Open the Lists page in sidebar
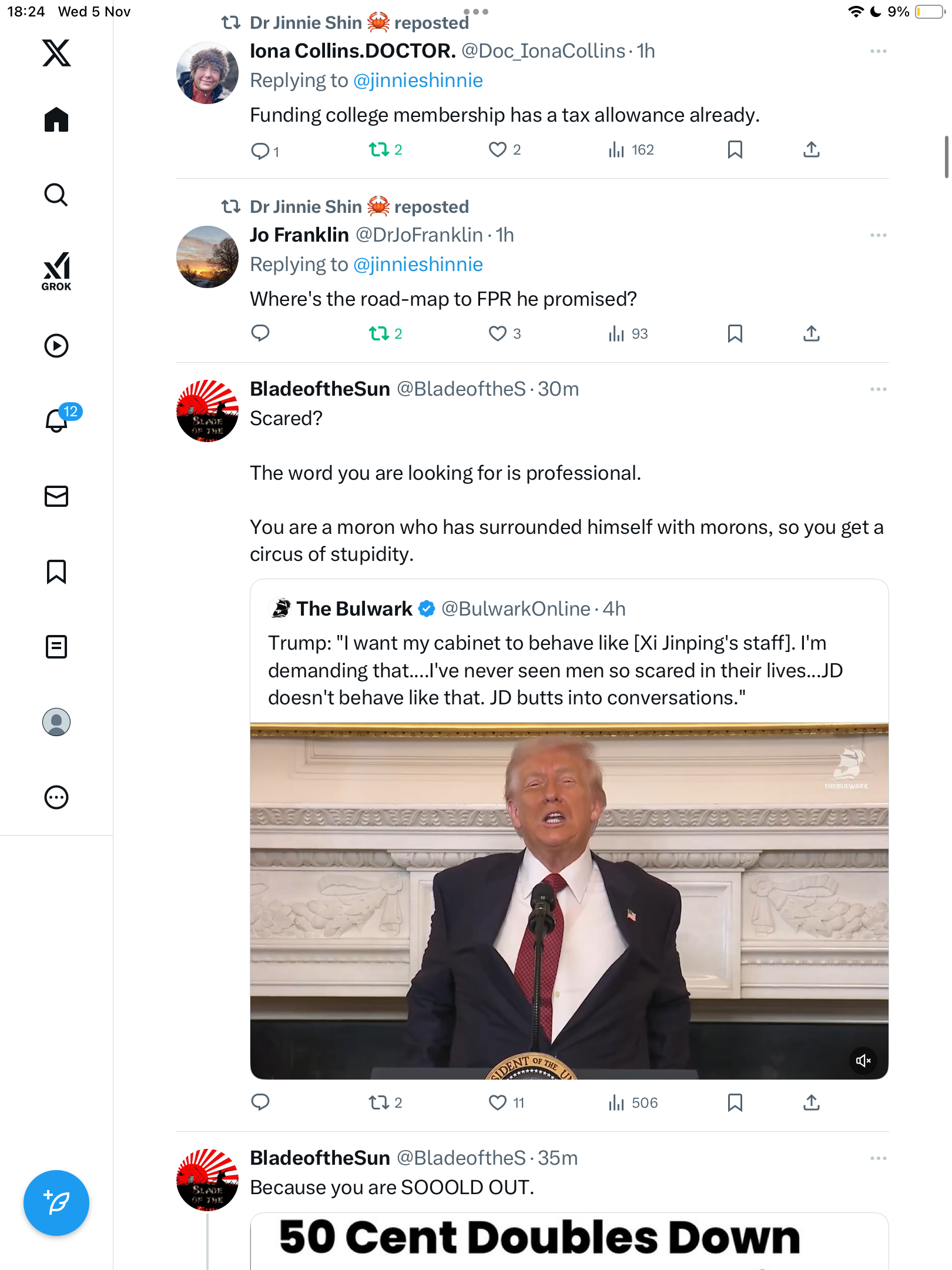This screenshot has height=1270, width=952. 56,647
